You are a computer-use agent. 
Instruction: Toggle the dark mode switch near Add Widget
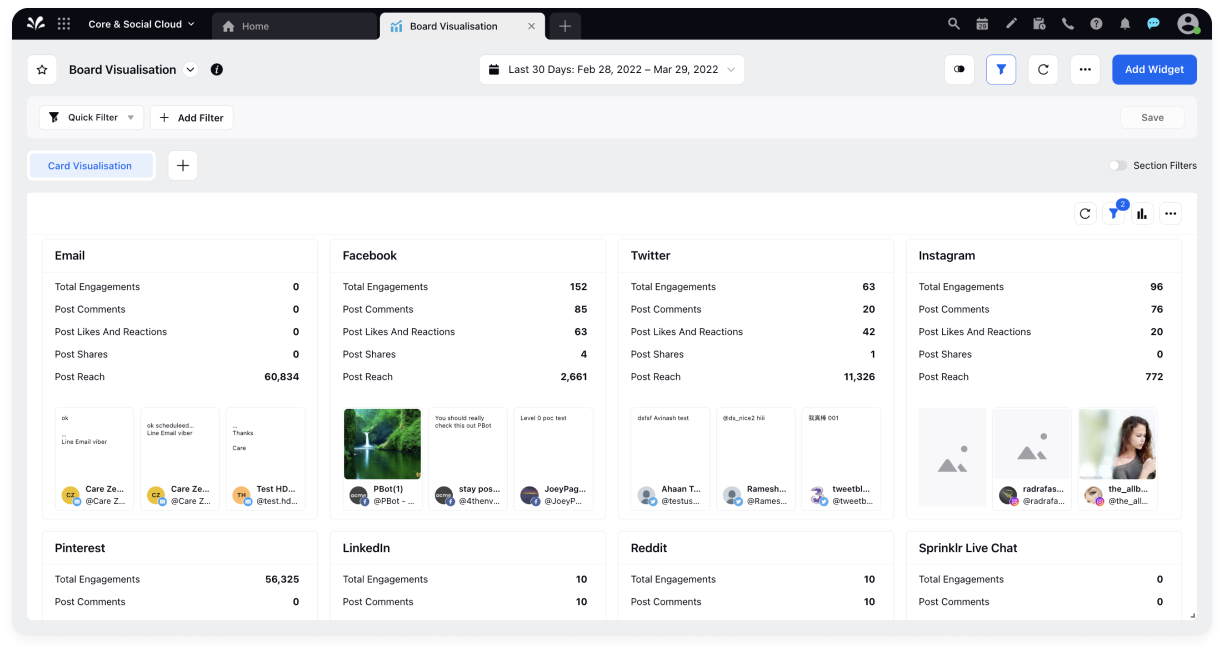point(959,69)
